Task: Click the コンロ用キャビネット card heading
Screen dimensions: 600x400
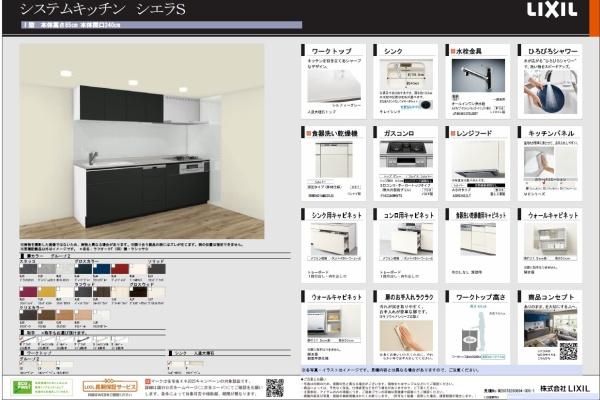Action: point(409,215)
